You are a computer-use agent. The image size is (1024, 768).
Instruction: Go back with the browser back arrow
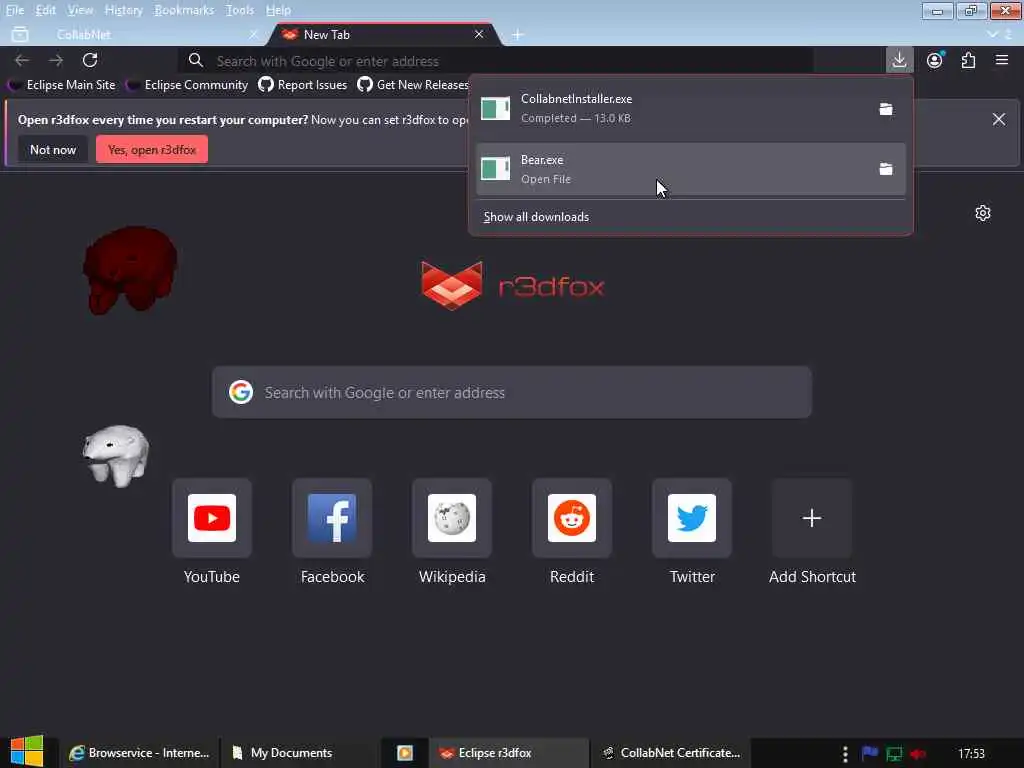(22, 61)
